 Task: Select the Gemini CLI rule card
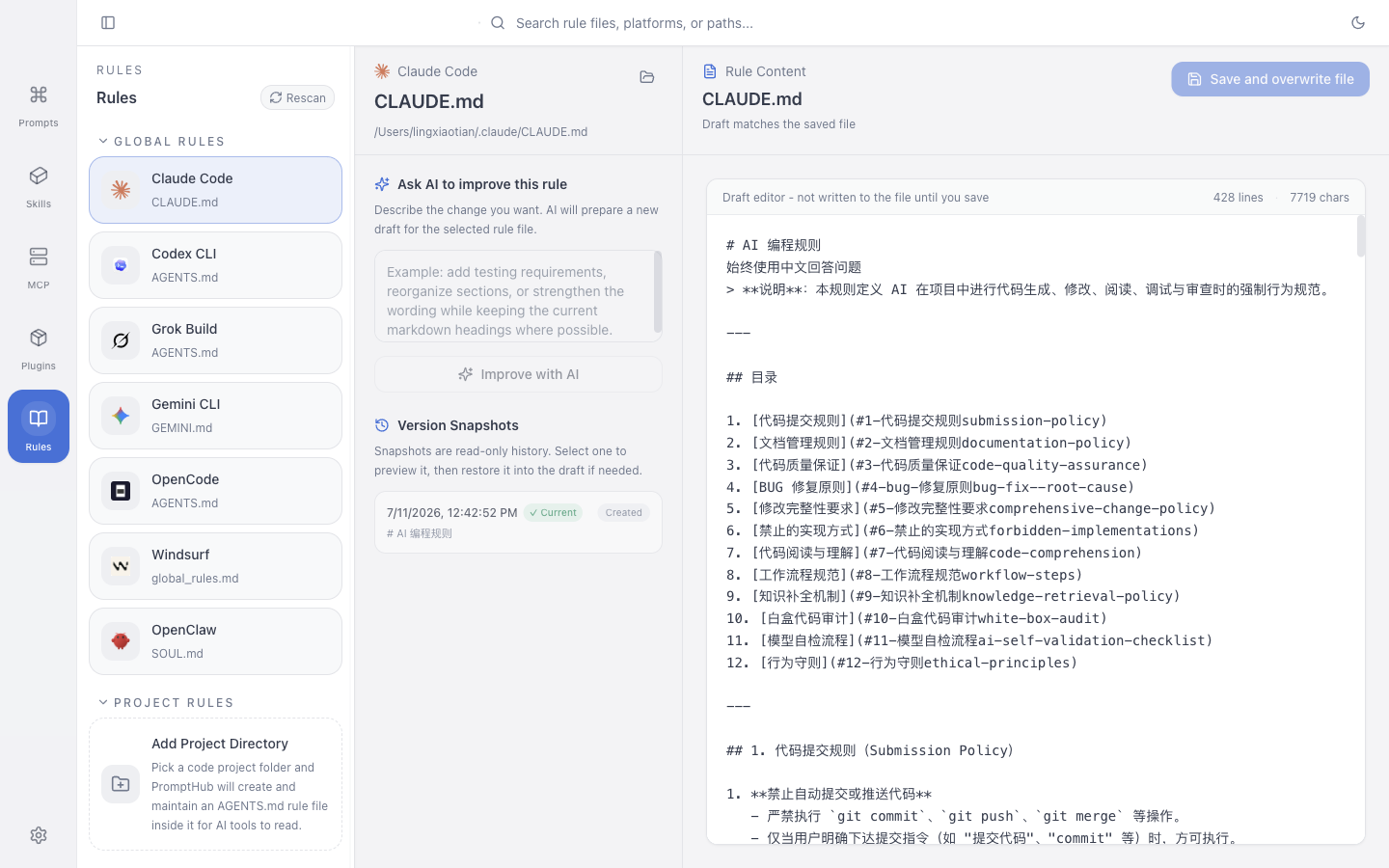pos(215,416)
